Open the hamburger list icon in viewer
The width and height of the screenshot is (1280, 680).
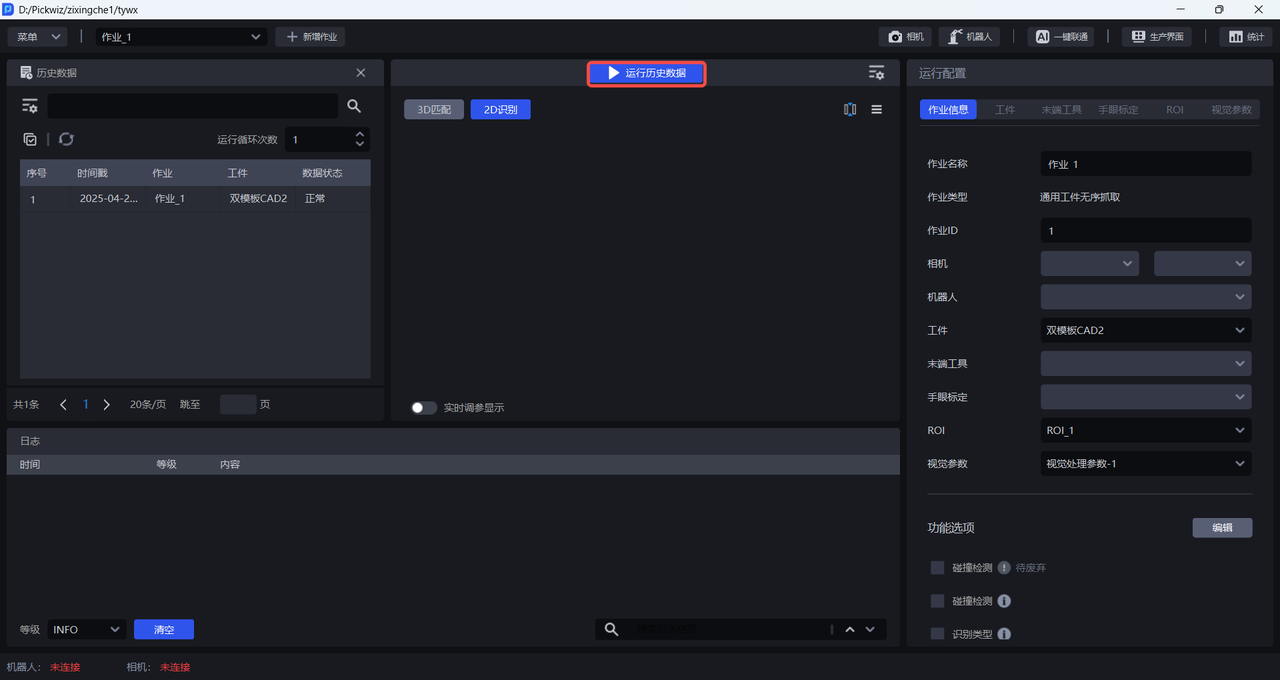877,110
